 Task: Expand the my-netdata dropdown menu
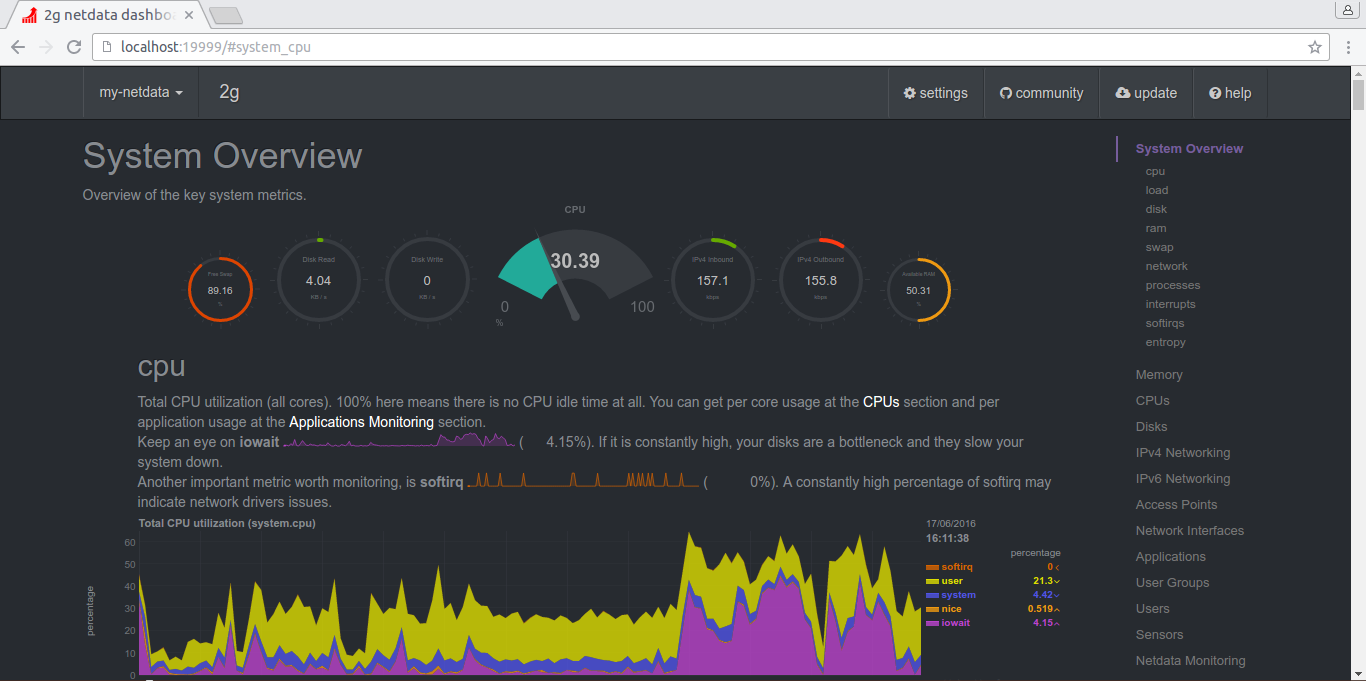click(141, 93)
